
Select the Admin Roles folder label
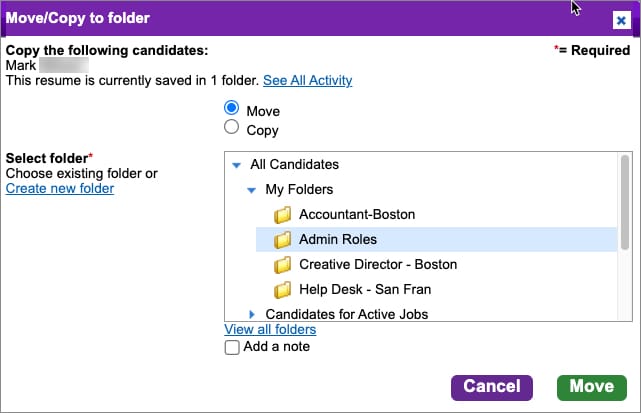(337, 240)
